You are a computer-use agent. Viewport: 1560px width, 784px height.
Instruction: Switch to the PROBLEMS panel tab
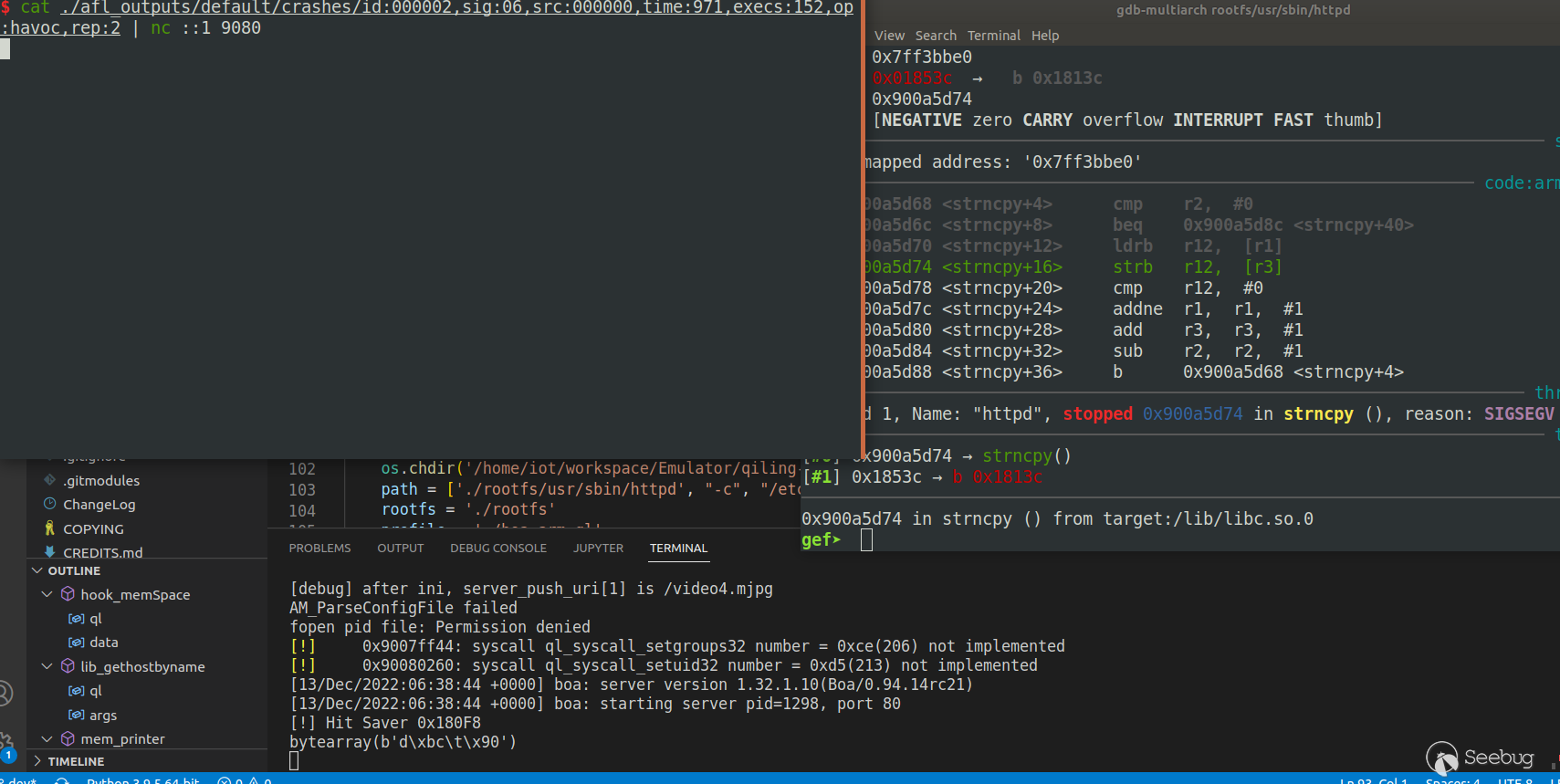(x=319, y=549)
